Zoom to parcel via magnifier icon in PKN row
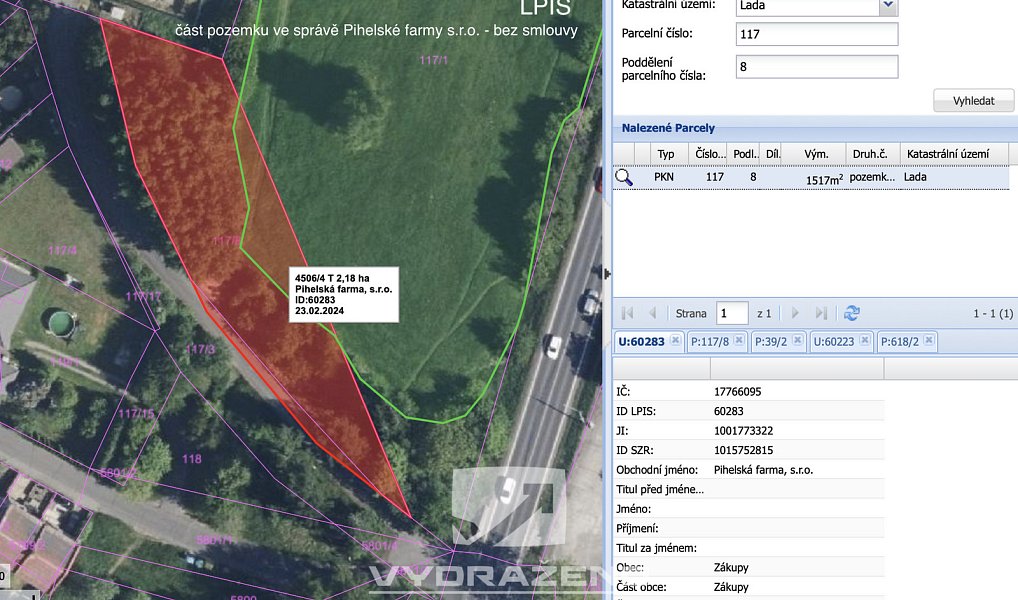The width and height of the screenshot is (1018, 600). tap(624, 177)
